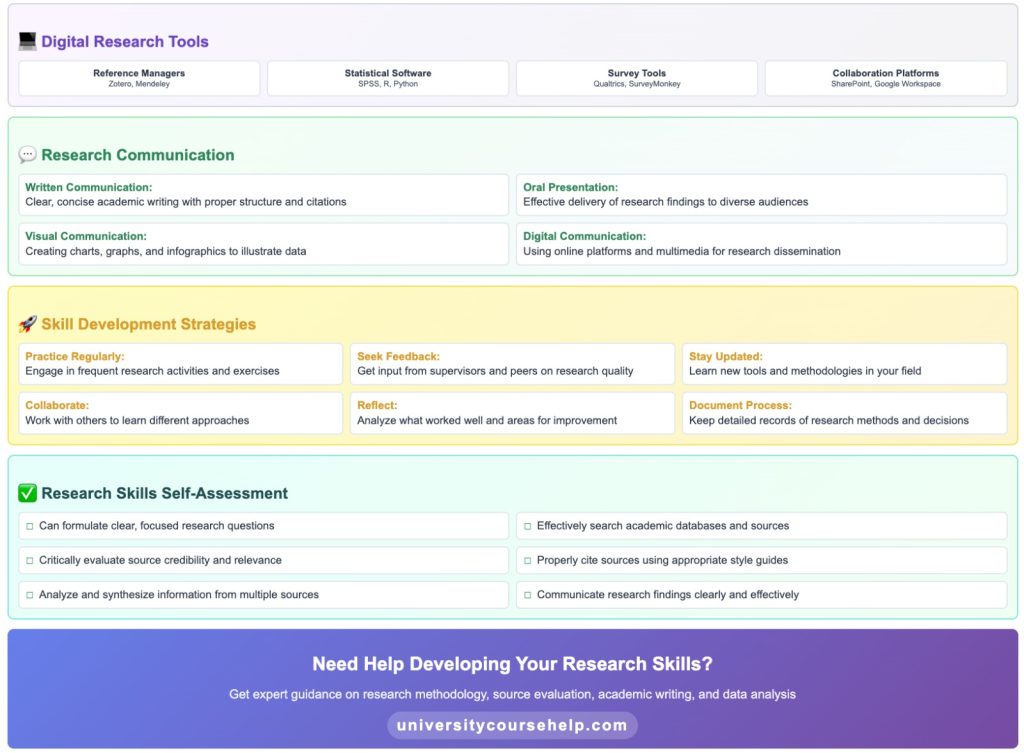
Task: Check the box for searching academic databases effectively
Action: 527,525
